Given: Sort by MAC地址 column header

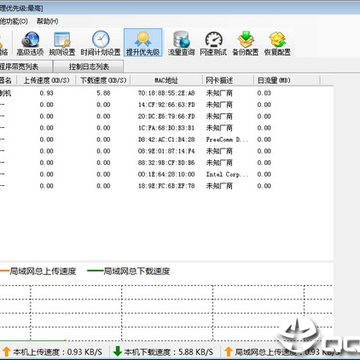Looking at the screenshot, I should point(166,80).
